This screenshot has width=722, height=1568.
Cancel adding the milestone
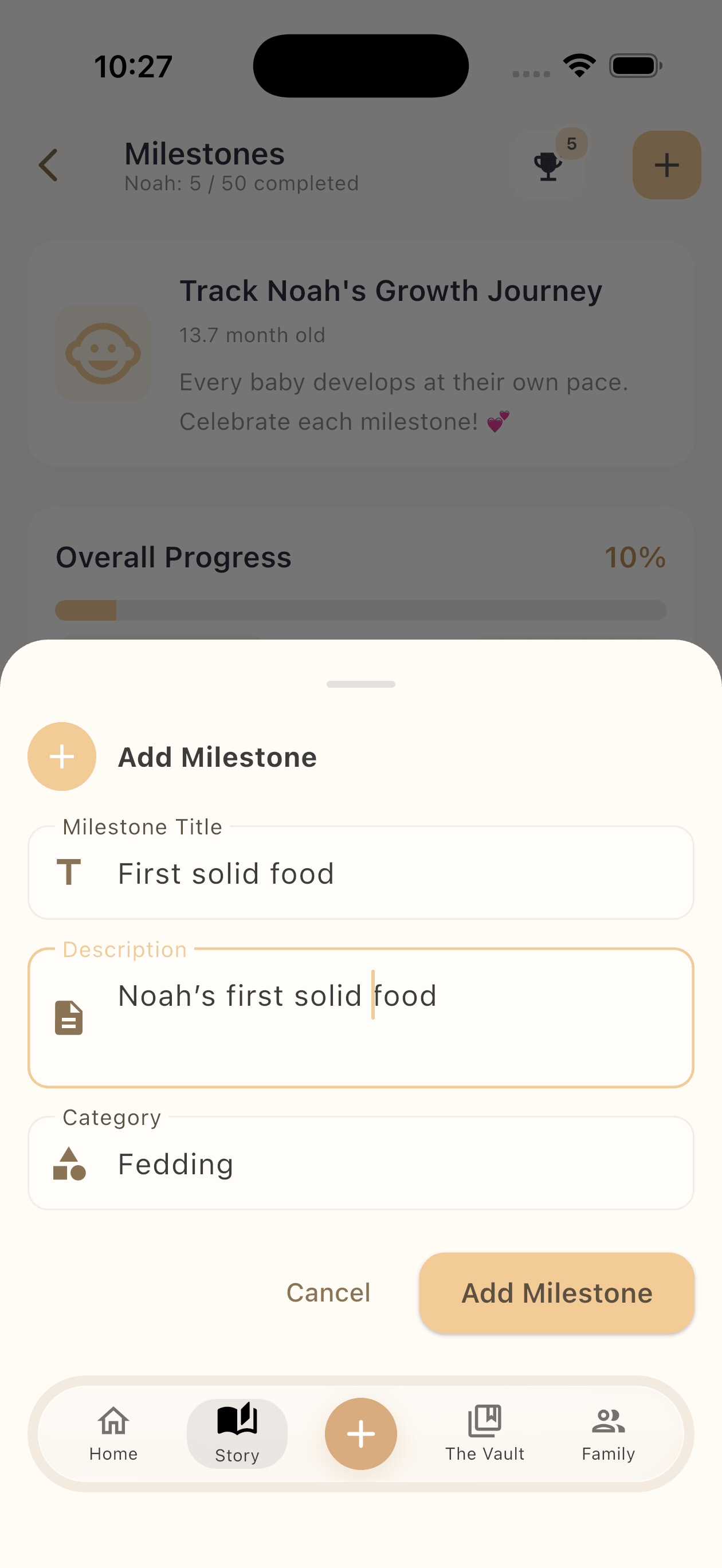328,1292
